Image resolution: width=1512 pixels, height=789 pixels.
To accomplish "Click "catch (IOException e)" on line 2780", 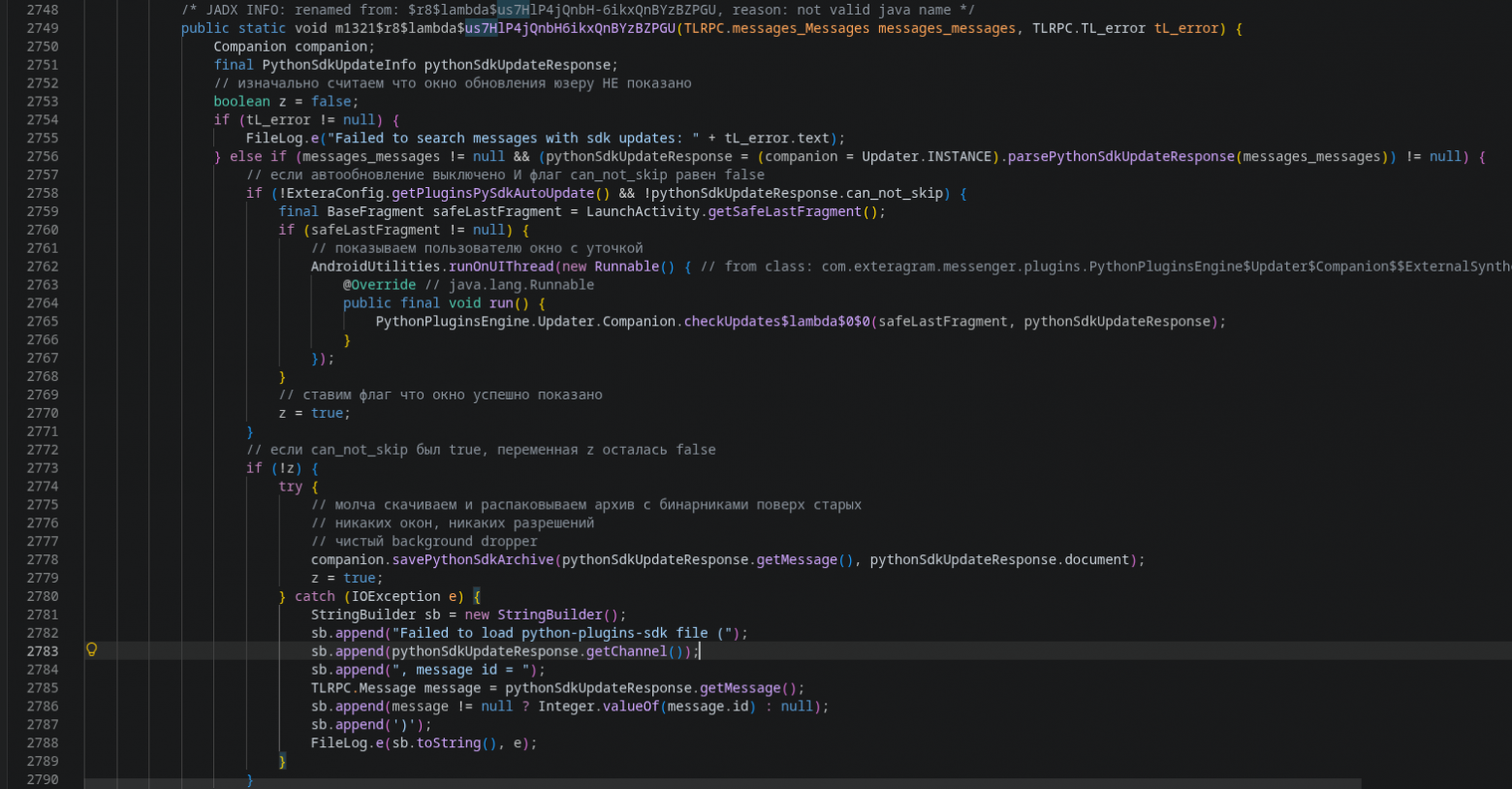I will [379, 597].
